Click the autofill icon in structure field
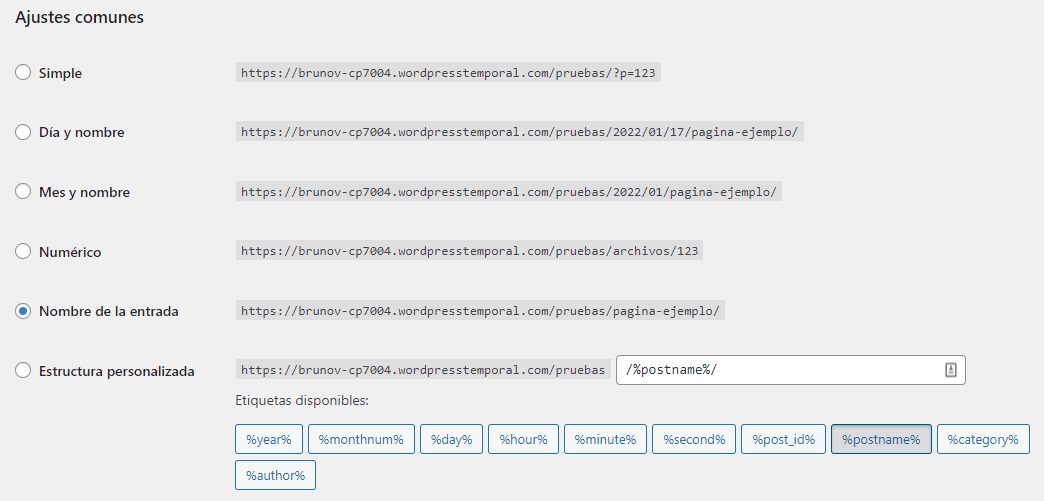Viewport: 1044px width, 501px height. [951, 370]
